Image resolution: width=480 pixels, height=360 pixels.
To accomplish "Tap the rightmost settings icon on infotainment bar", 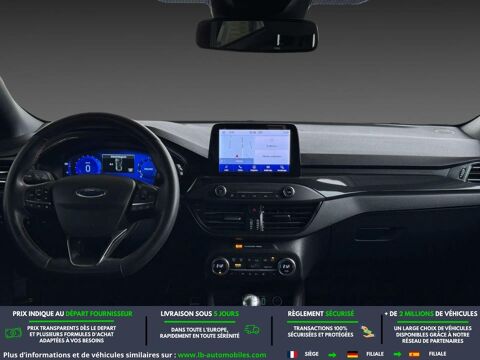I will 282,168.
